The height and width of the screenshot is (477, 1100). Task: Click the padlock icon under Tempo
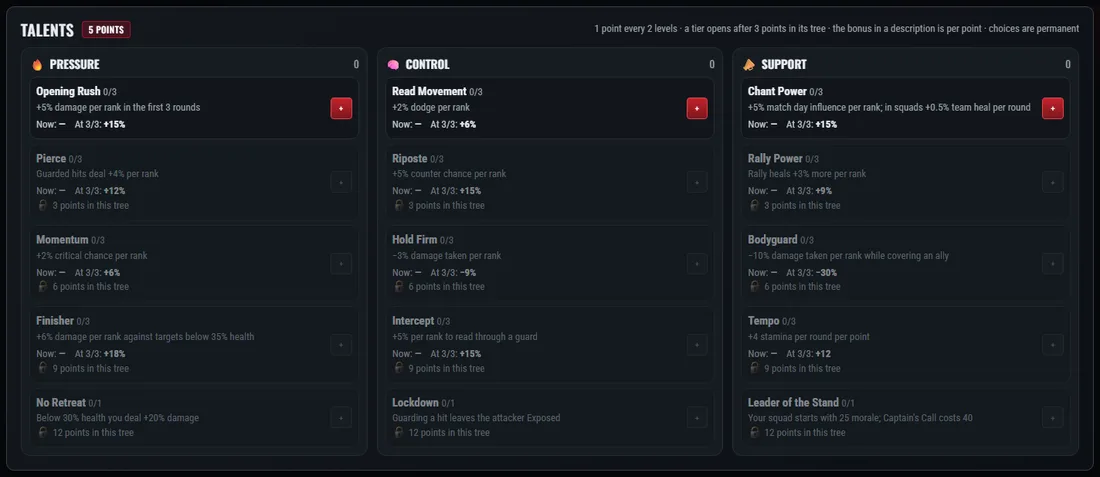[x=754, y=368]
